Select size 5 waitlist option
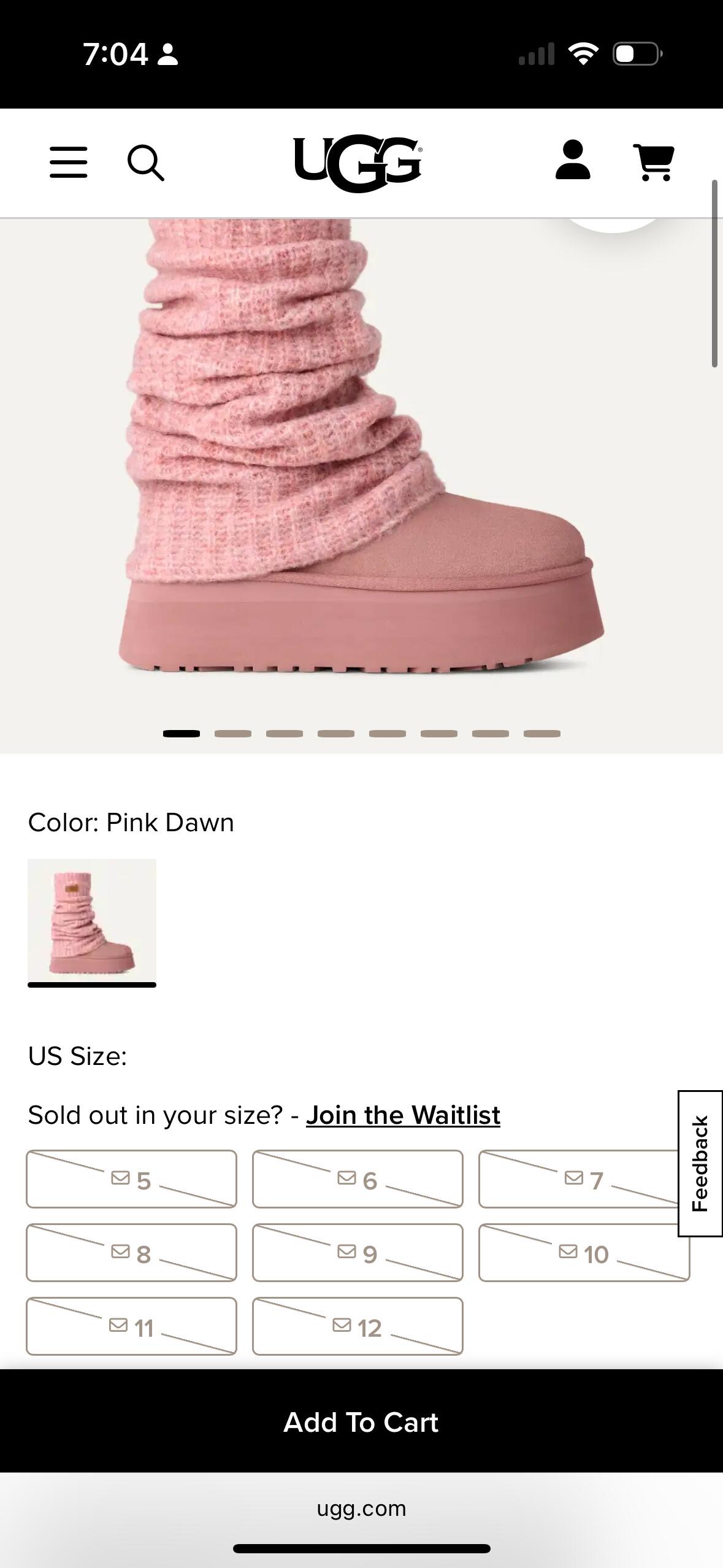 point(131,1179)
